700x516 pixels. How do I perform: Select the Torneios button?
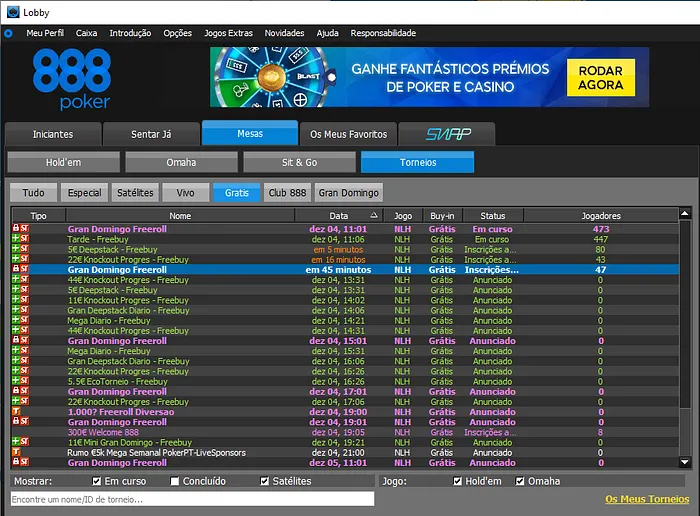(x=418, y=162)
